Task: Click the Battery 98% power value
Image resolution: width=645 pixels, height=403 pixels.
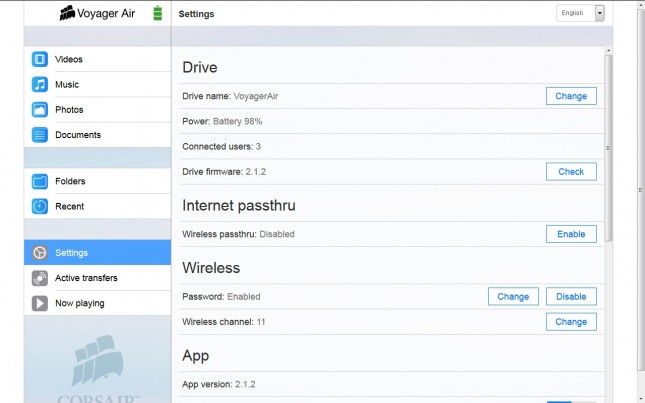Action: [x=237, y=121]
